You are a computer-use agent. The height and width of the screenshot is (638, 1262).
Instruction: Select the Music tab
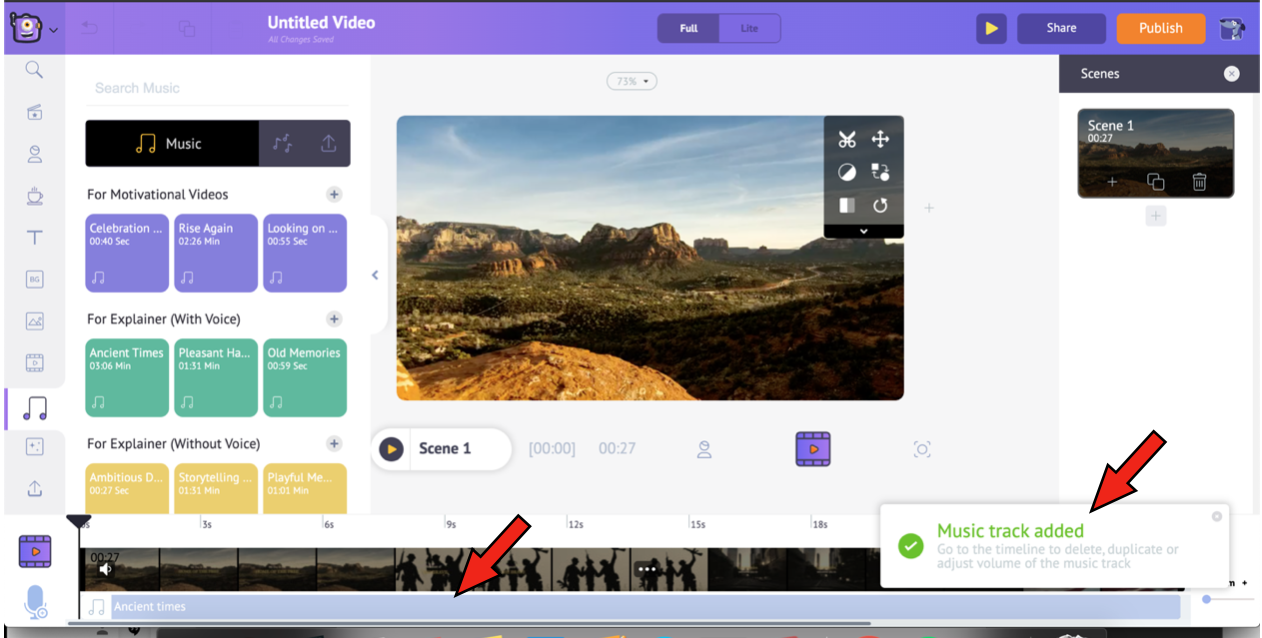(x=171, y=144)
